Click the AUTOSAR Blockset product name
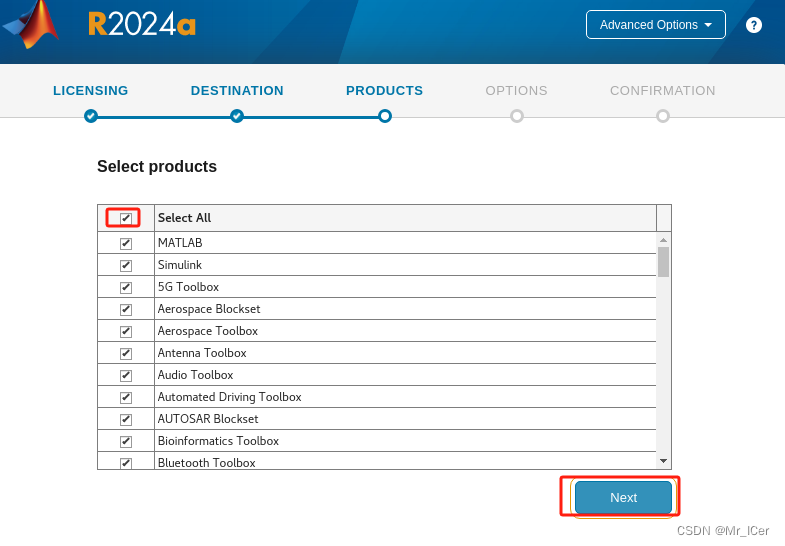Screen dimensions: 785x546 point(208,419)
